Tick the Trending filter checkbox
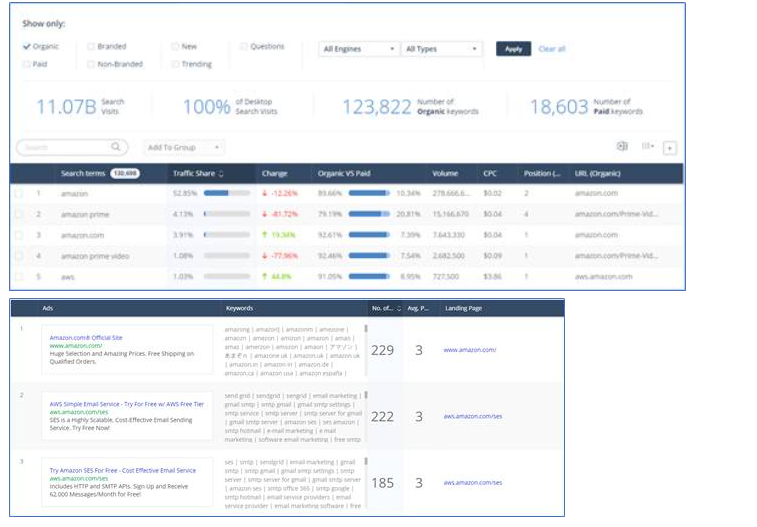757x527 pixels. click(175, 64)
